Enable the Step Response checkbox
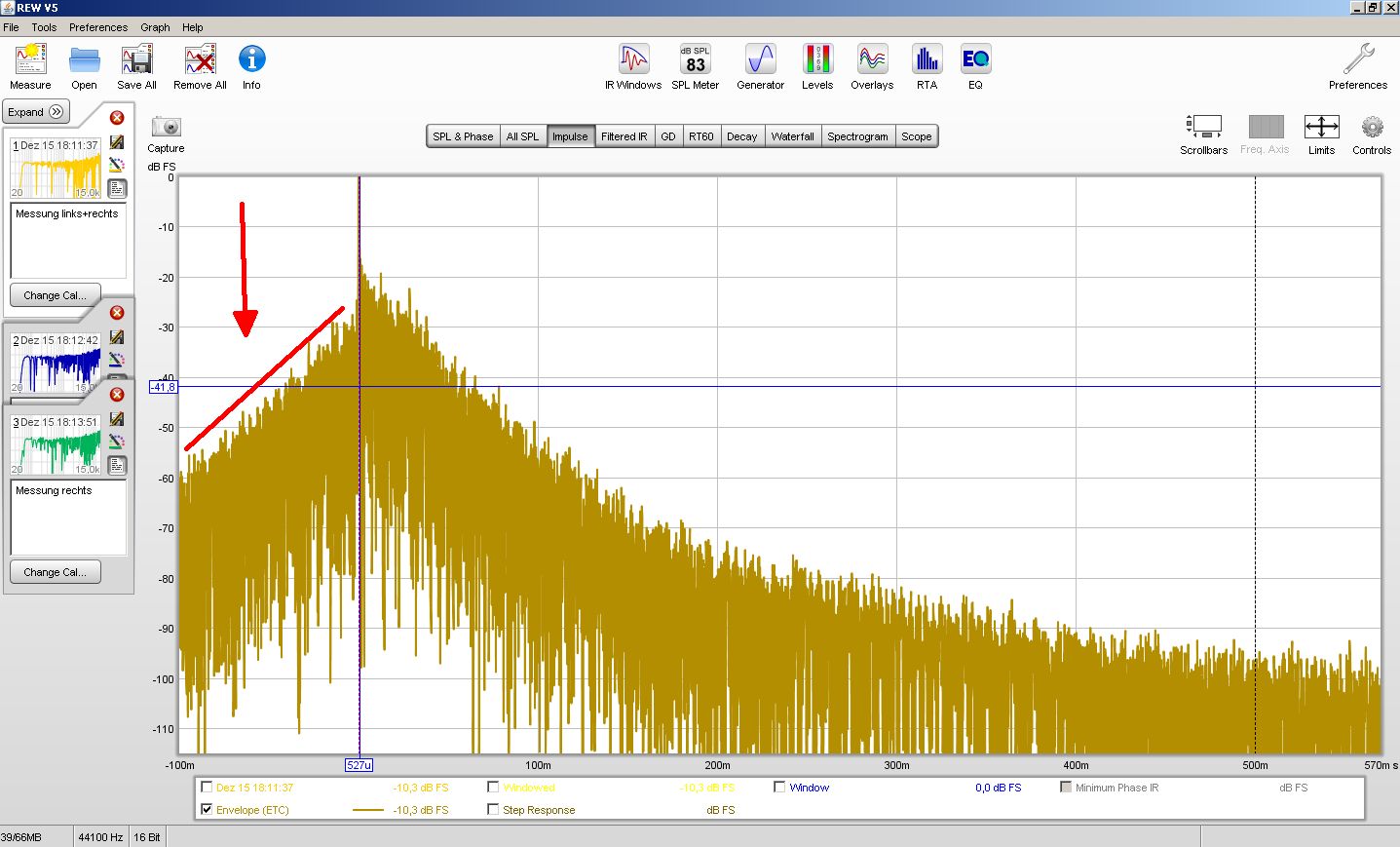The width and height of the screenshot is (1400, 847). click(x=493, y=809)
